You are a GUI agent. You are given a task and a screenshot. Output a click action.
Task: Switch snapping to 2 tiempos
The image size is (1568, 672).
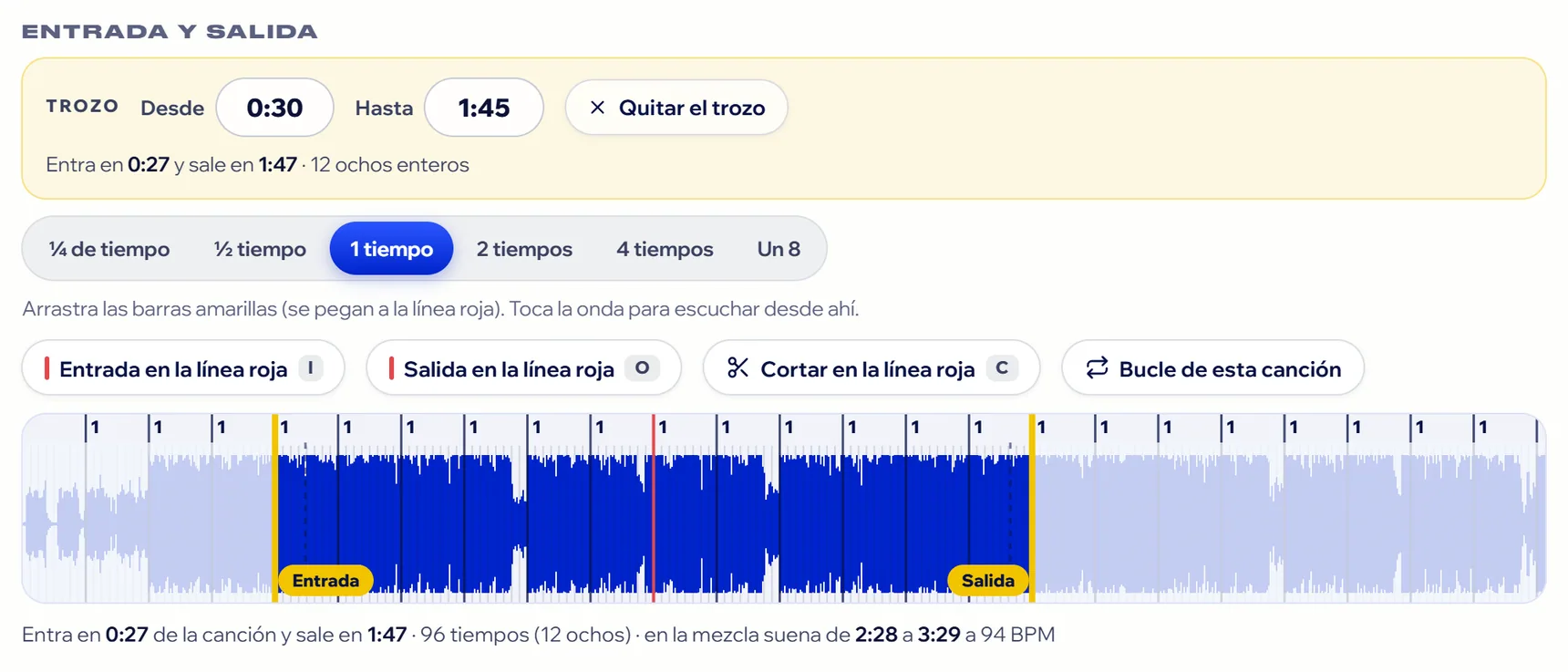pos(524,249)
